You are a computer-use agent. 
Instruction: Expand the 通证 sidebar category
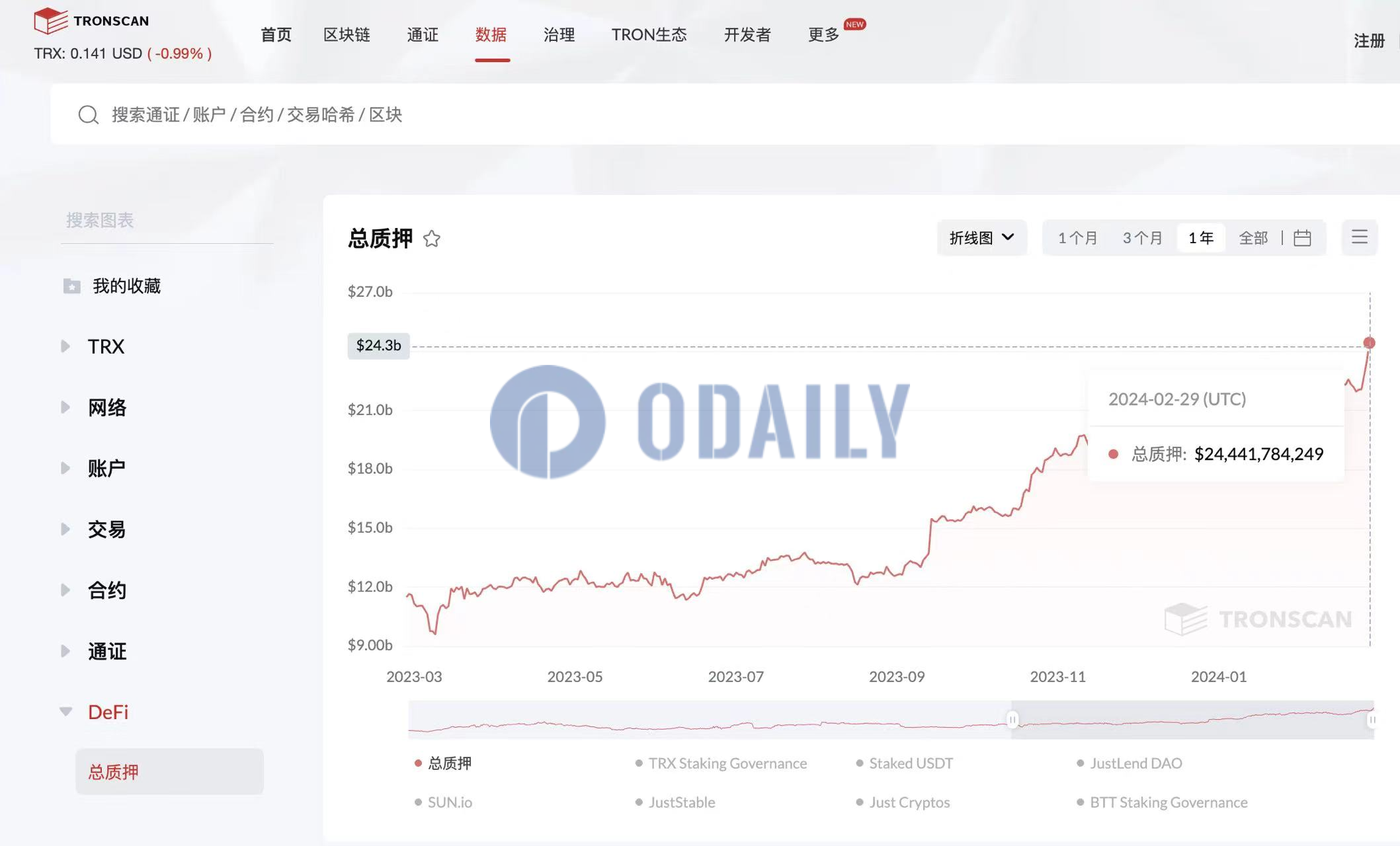tap(93, 651)
